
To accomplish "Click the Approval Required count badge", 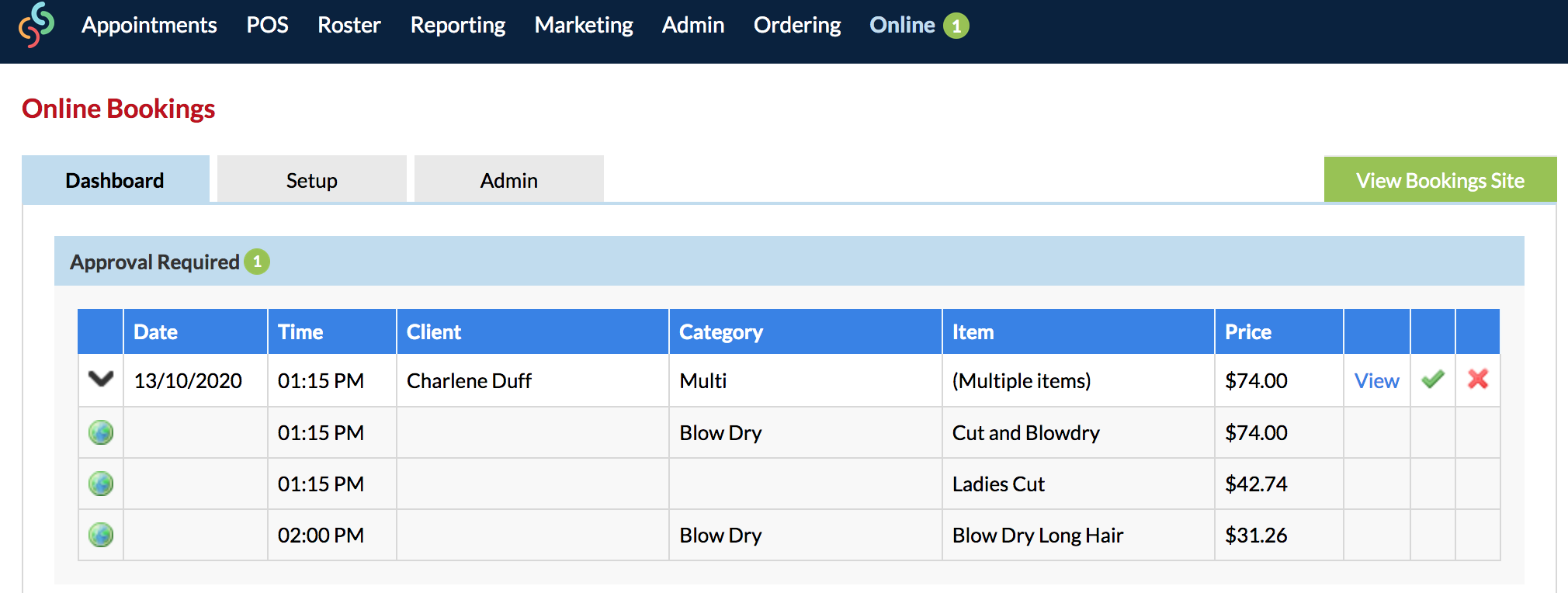I will point(257,262).
